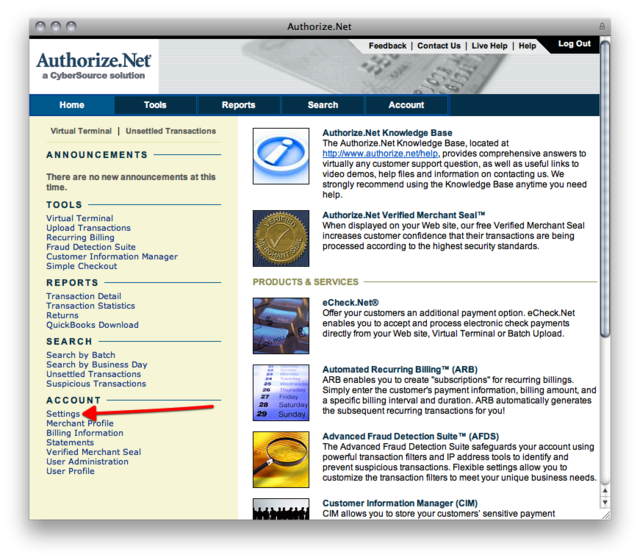This screenshot has width=640, height=560.
Task: Click the vertical scrollbar thumb
Action: [x=605, y=189]
